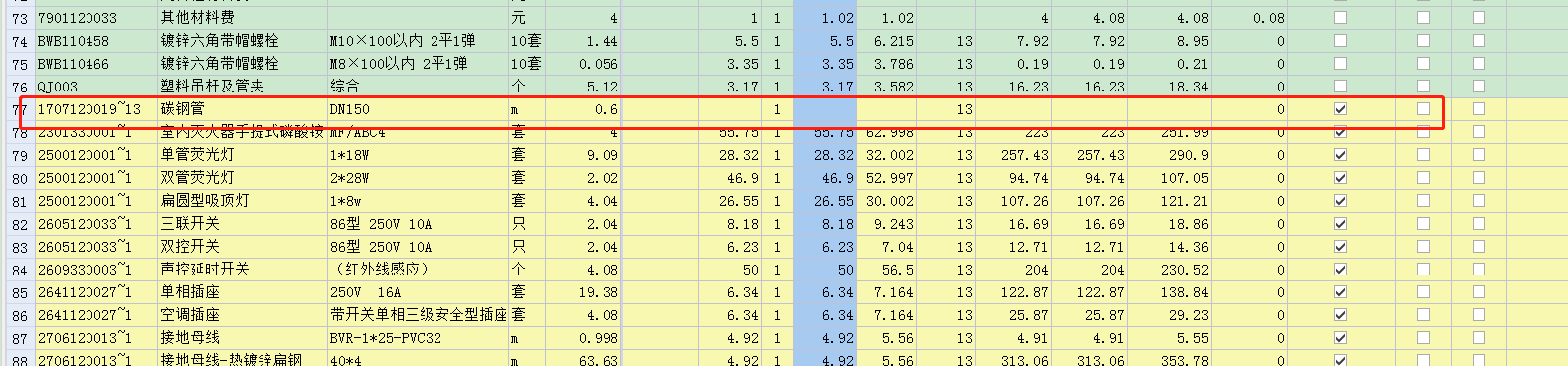Viewport: 1568px width, 366px height.
Task: Uncheck the ticked box in 单管荧光灯 row
Action: [1340, 155]
